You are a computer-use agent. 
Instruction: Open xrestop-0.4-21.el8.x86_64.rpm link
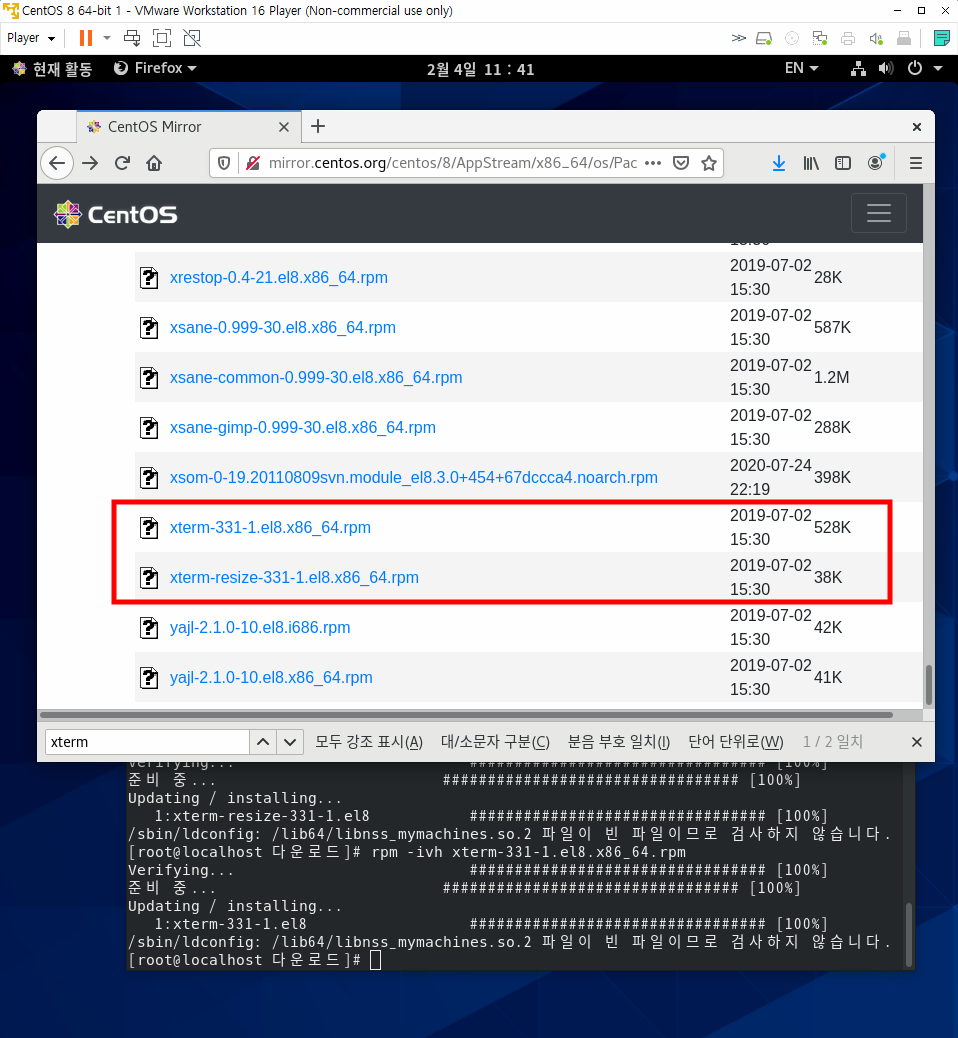(x=279, y=277)
